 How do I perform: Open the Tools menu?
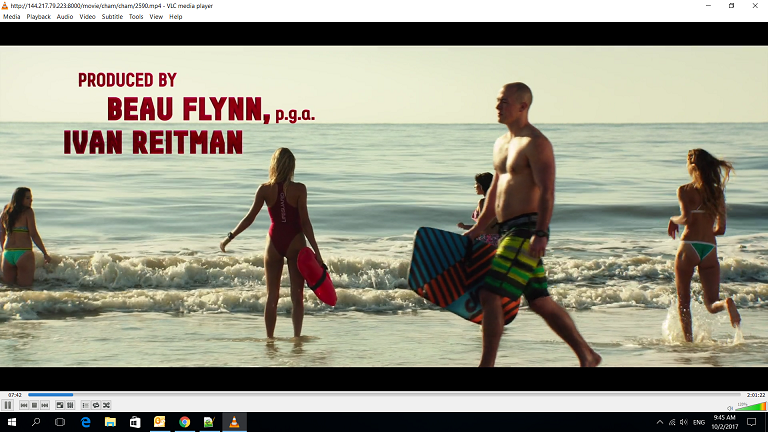[136, 17]
